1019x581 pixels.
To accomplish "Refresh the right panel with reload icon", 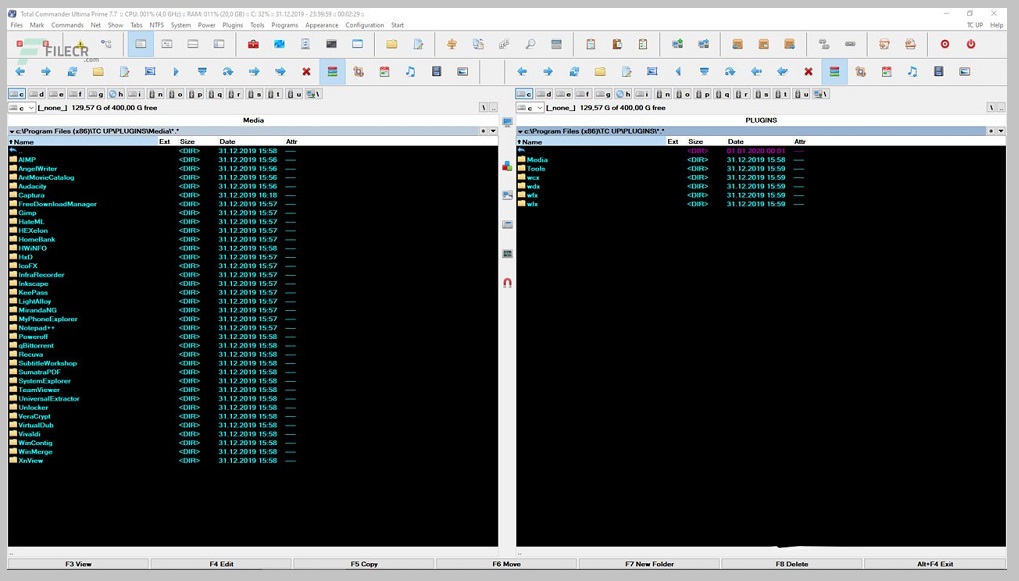I will (x=574, y=71).
